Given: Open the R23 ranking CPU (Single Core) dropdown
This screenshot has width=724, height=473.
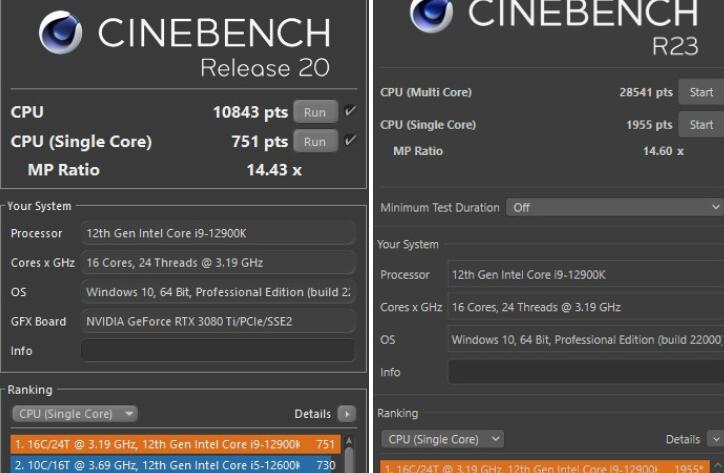Looking at the screenshot, I should point(445,439).
